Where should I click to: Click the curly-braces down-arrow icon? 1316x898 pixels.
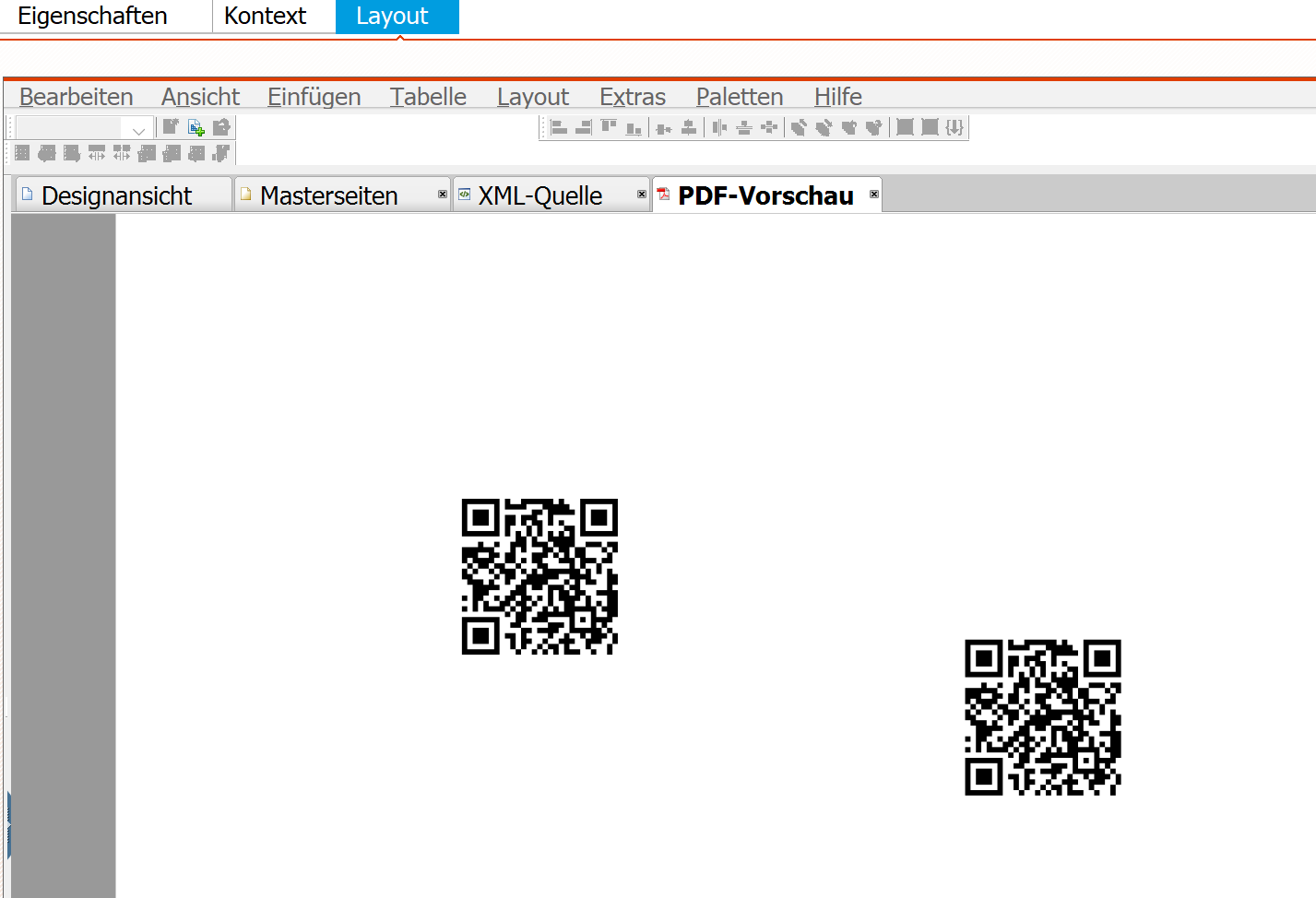(954, 127)
